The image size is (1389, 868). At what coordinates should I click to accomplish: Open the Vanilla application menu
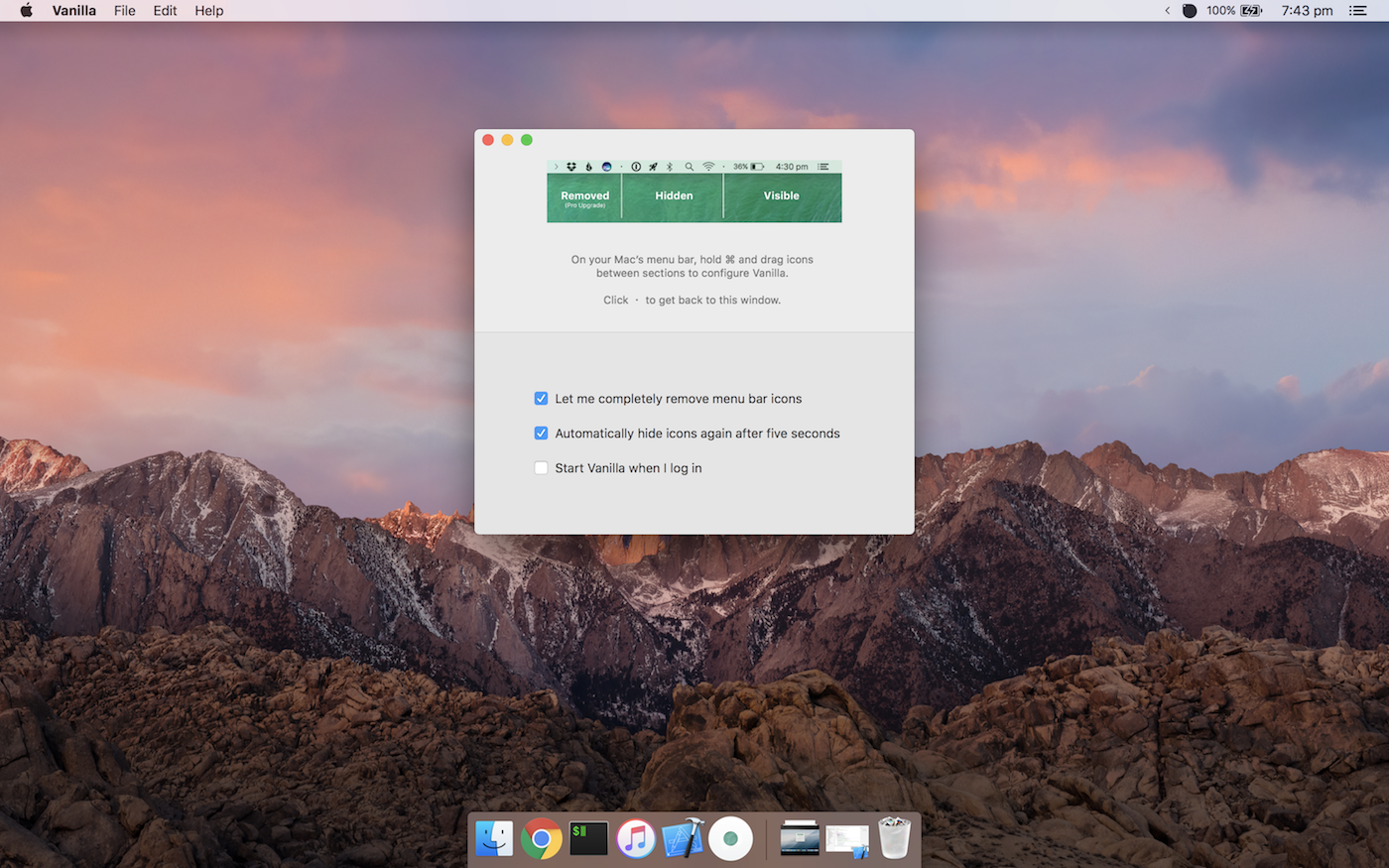tap(74, 11)
